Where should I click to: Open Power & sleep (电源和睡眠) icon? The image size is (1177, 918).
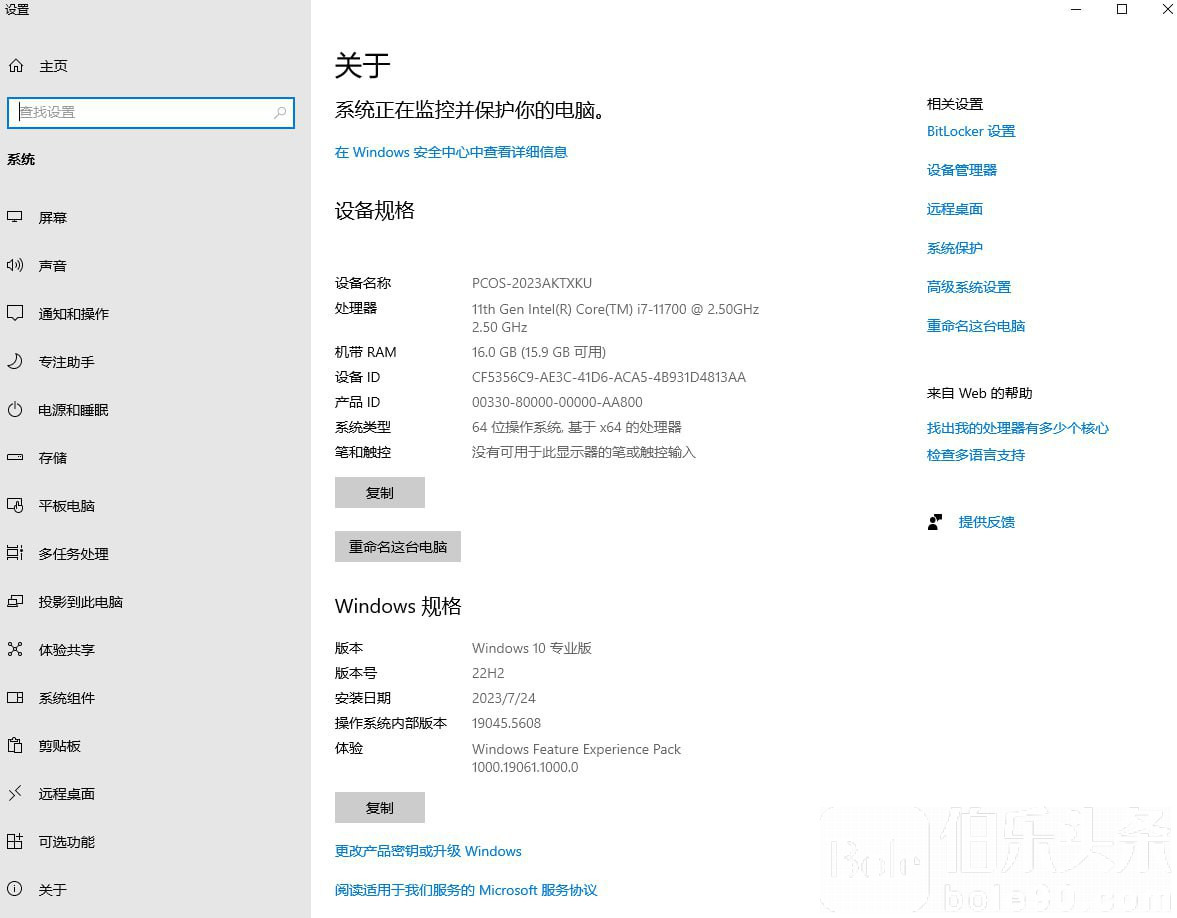point(15,410)
